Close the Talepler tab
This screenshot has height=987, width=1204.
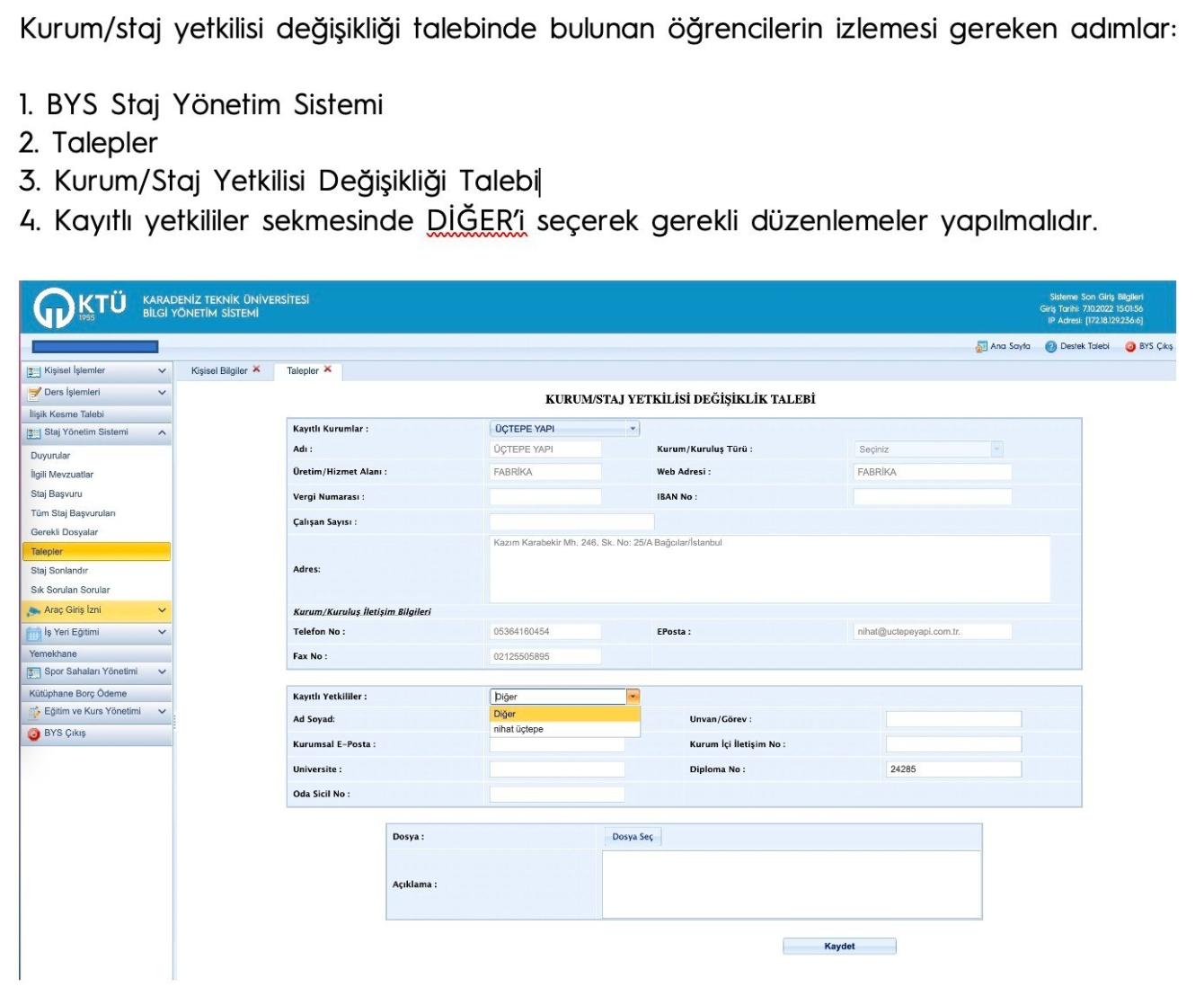tap(328, 369)
